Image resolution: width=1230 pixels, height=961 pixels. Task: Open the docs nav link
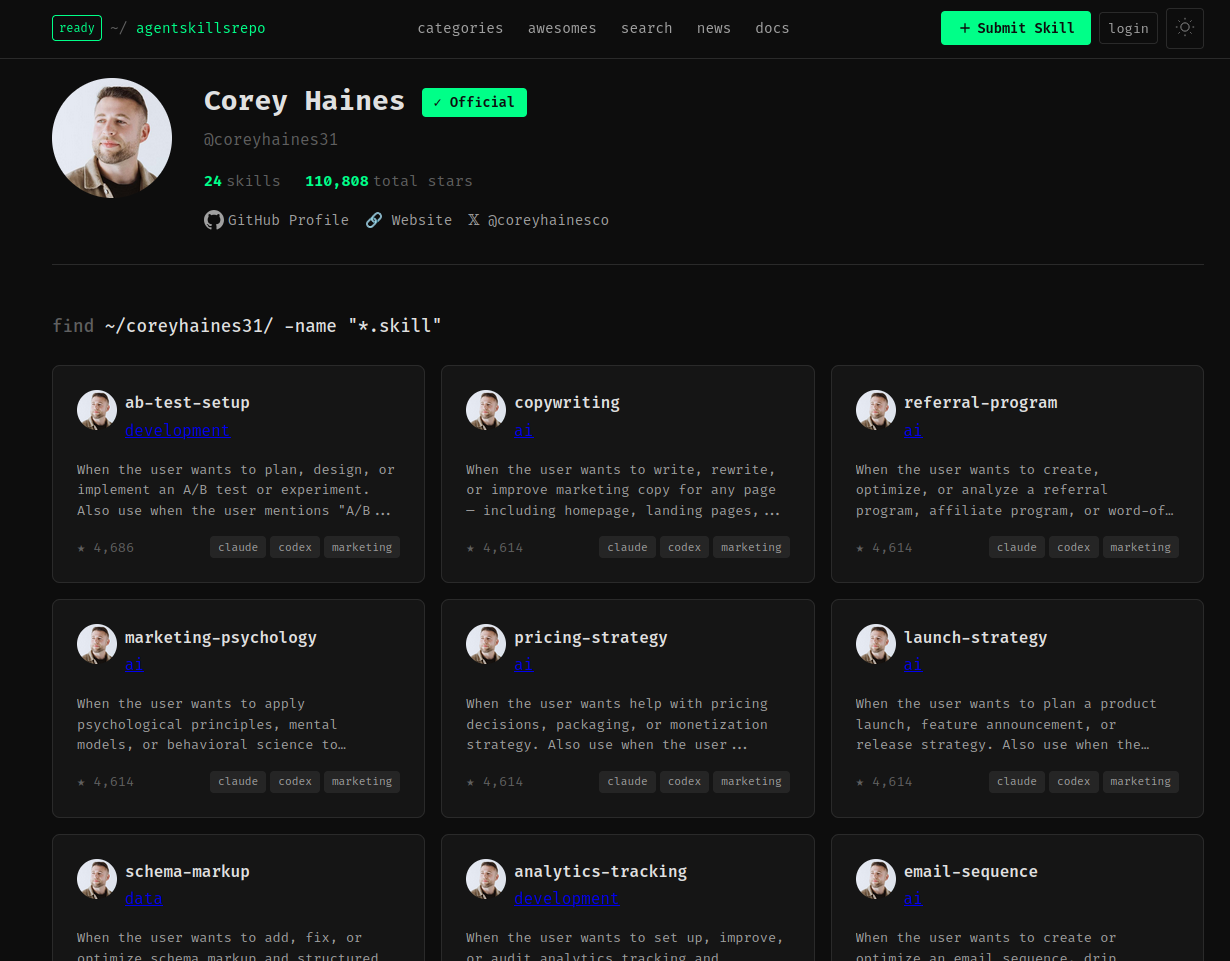(x=772, y=28)
